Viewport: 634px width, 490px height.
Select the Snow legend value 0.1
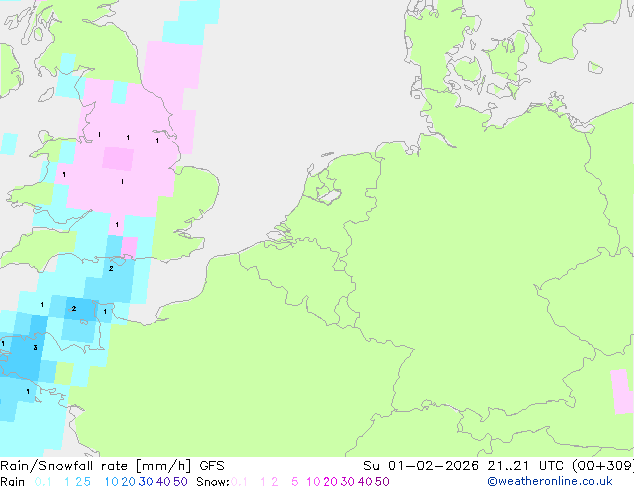click(x=239, y=482)
